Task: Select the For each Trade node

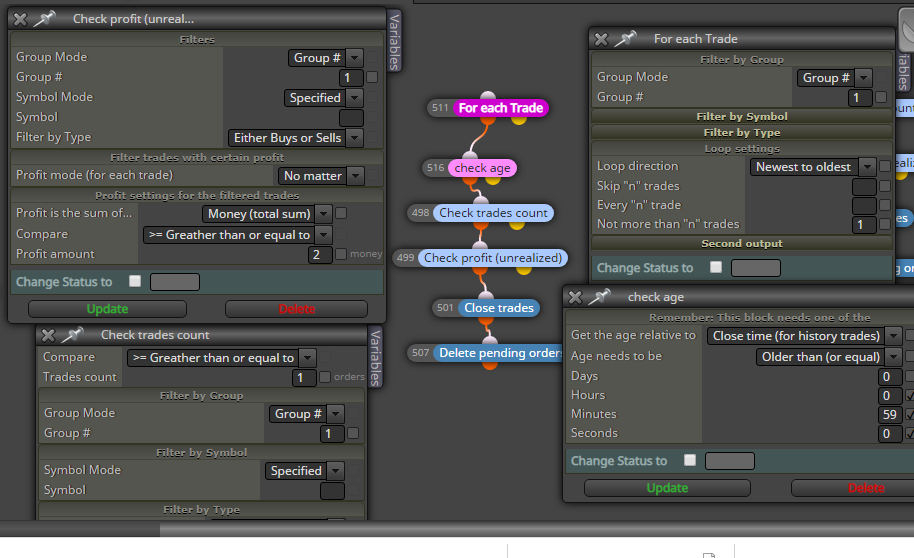Action: point(500,108)
